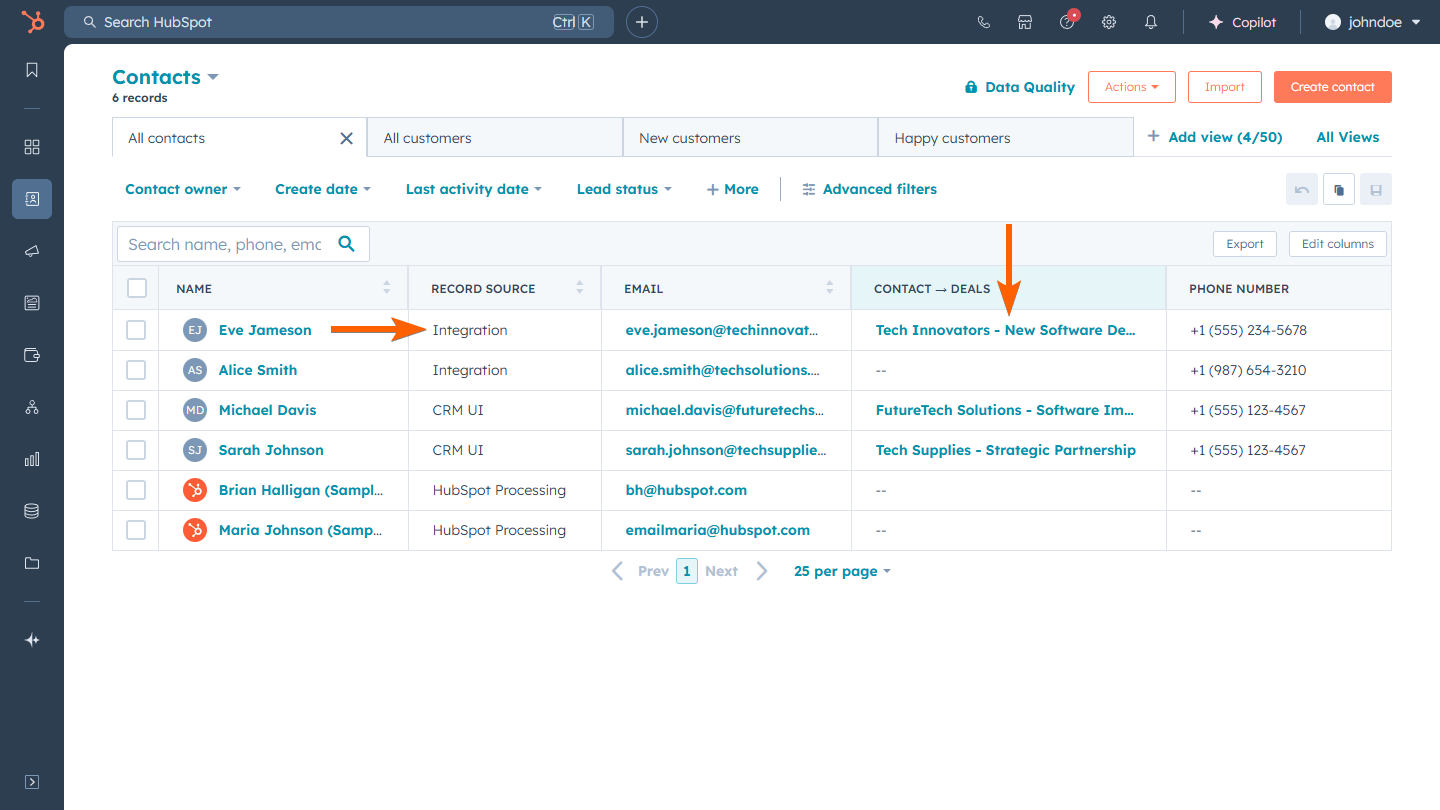Click the Create contact button

1333,87
